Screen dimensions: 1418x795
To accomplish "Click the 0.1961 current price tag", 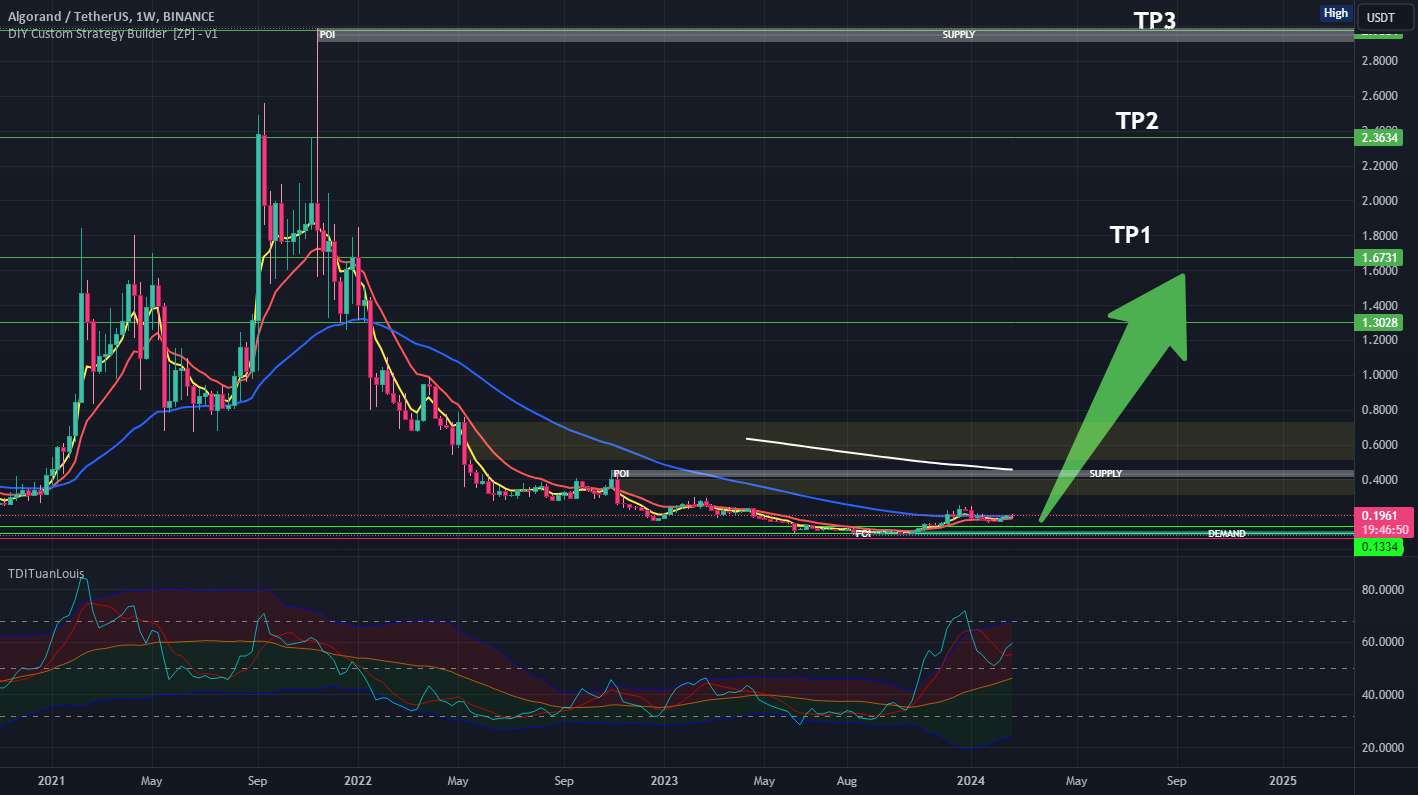I will pyautogui.click(x=1383, y=515).
